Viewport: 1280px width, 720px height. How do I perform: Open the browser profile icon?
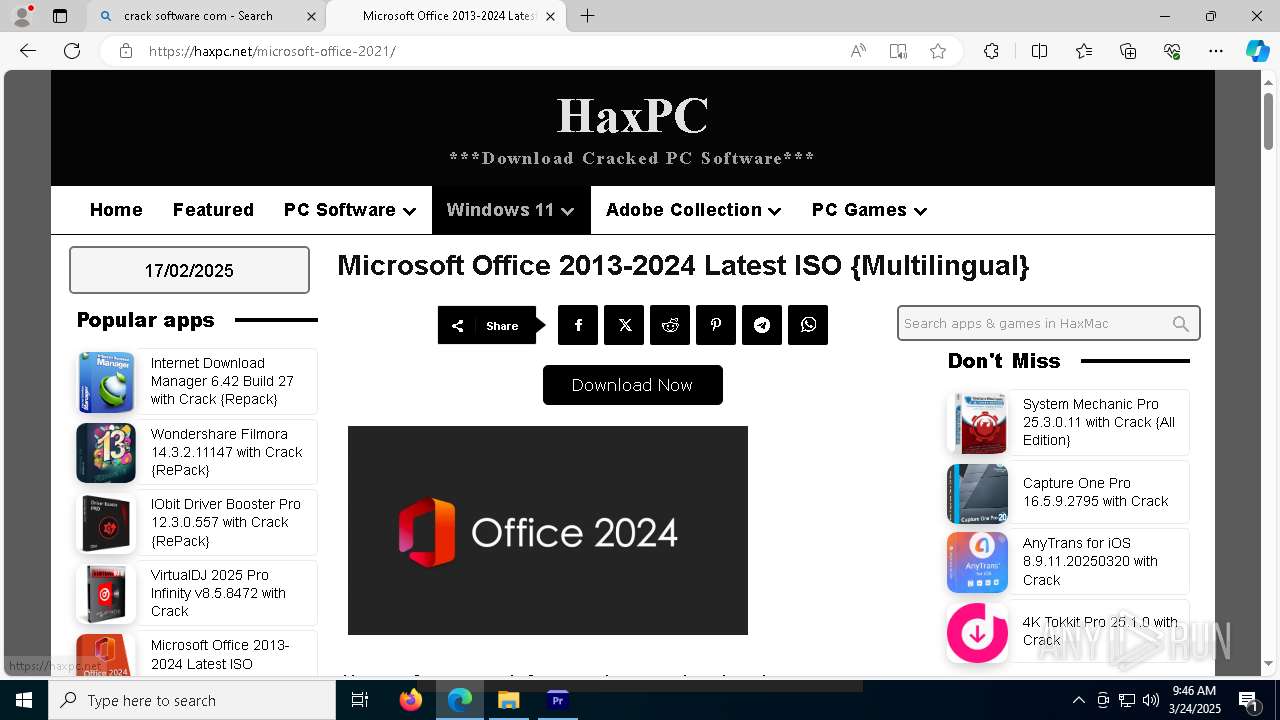22,16
